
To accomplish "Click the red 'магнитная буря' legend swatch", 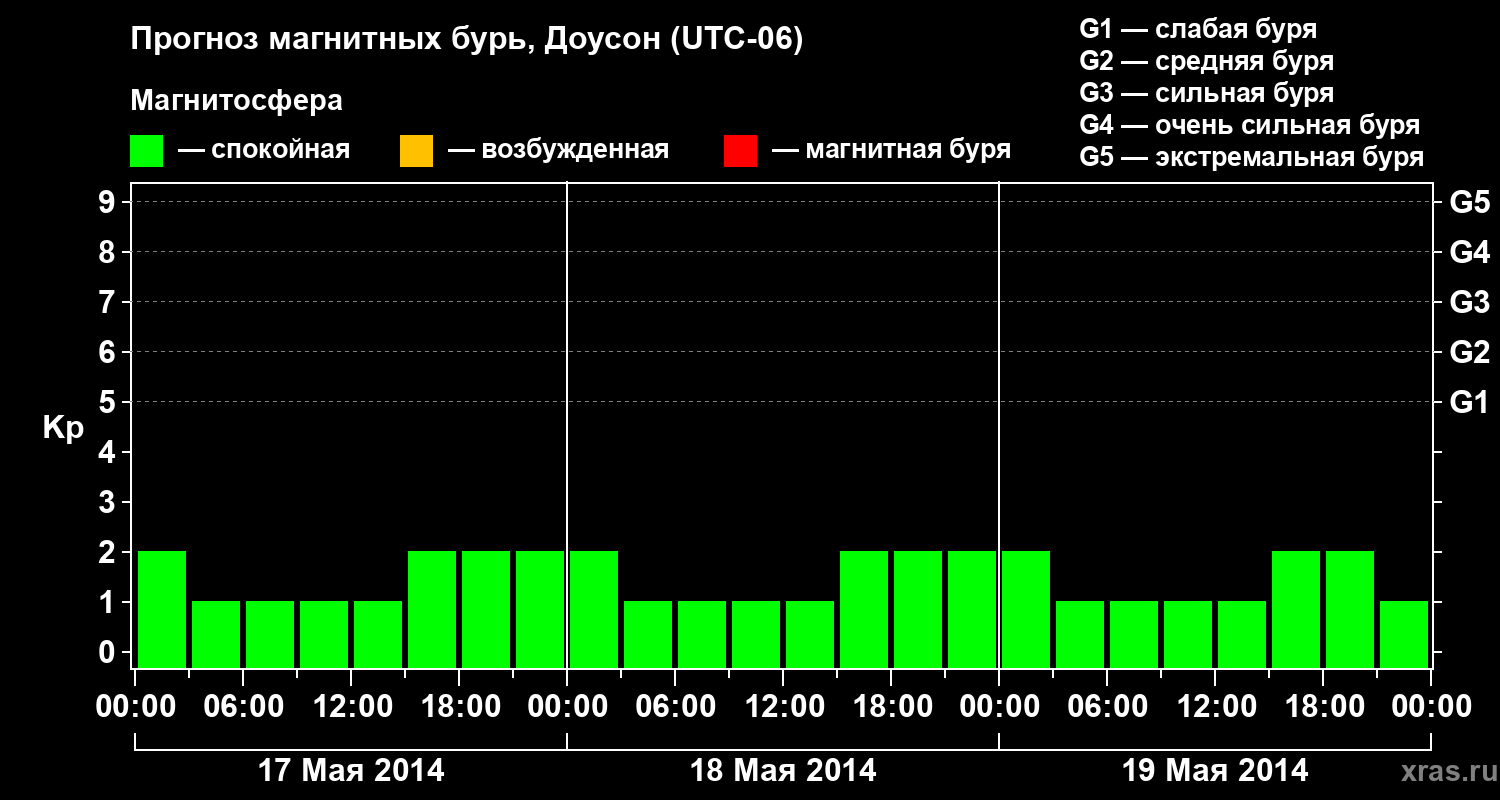I will click(740, 151).
